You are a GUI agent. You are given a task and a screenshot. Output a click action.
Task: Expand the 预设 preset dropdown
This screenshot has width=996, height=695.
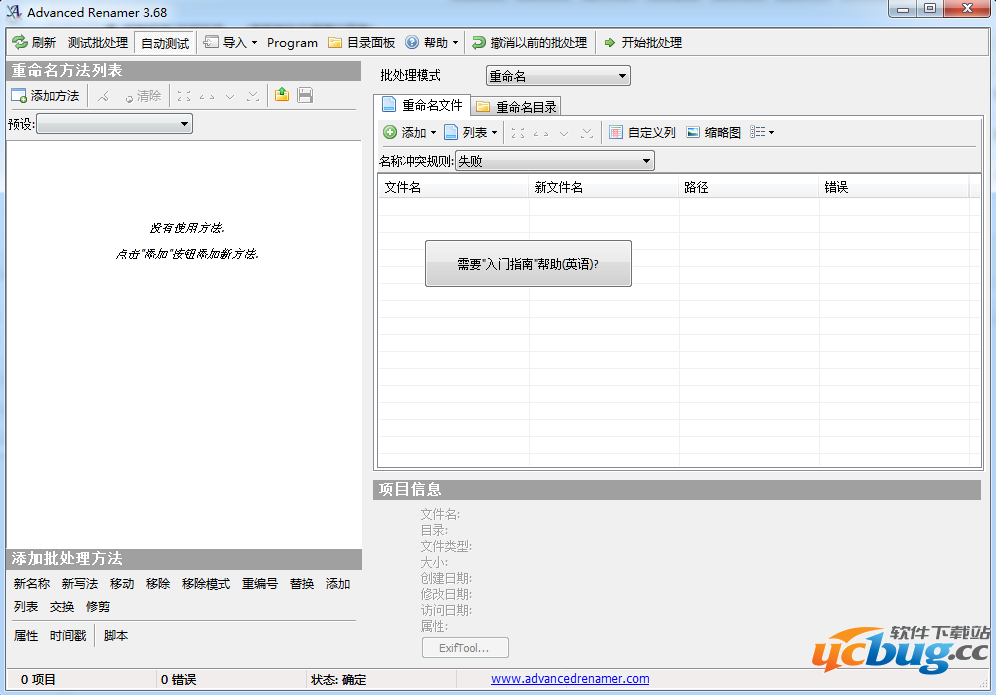pos(186,123)
